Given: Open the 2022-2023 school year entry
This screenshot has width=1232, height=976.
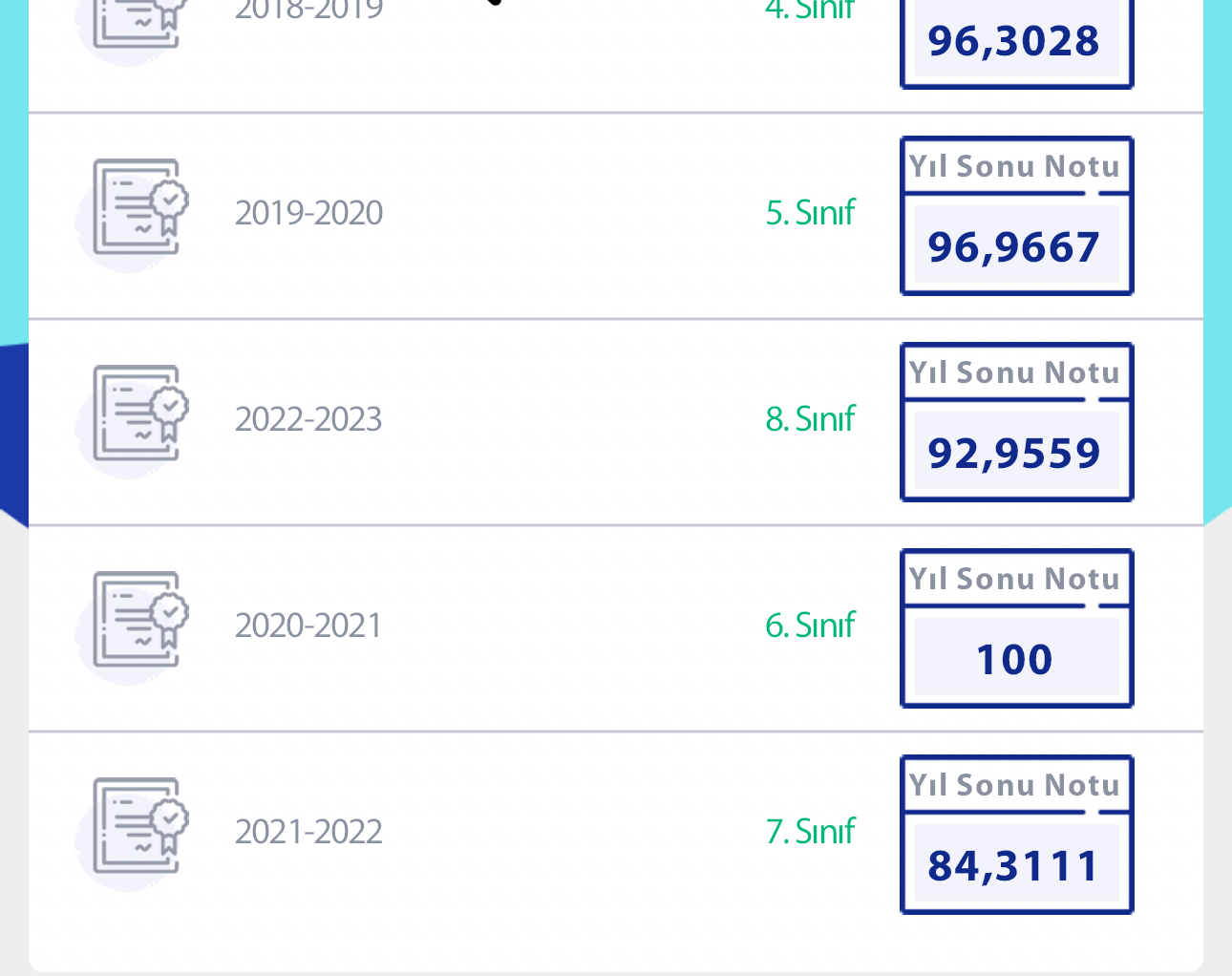Looking at the screenshot, I should 308,419.
